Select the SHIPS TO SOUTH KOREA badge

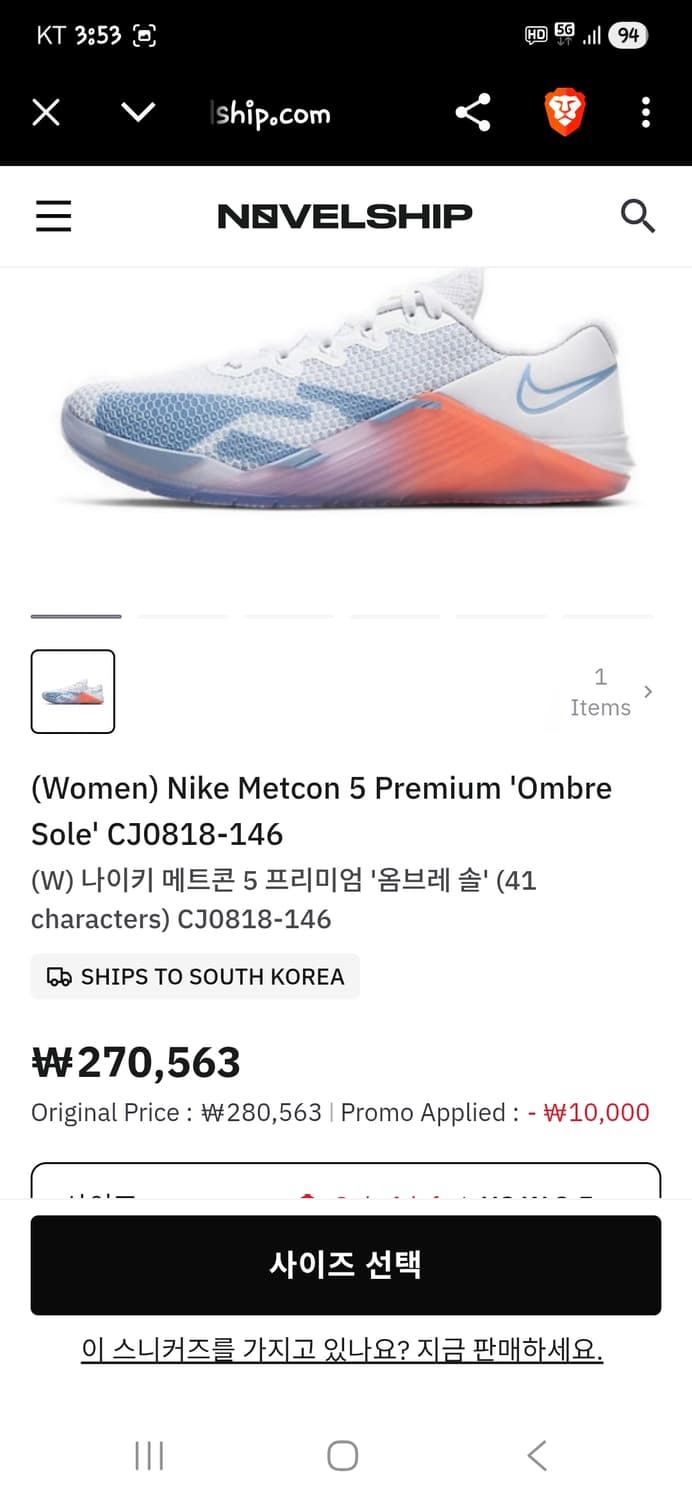195,976
